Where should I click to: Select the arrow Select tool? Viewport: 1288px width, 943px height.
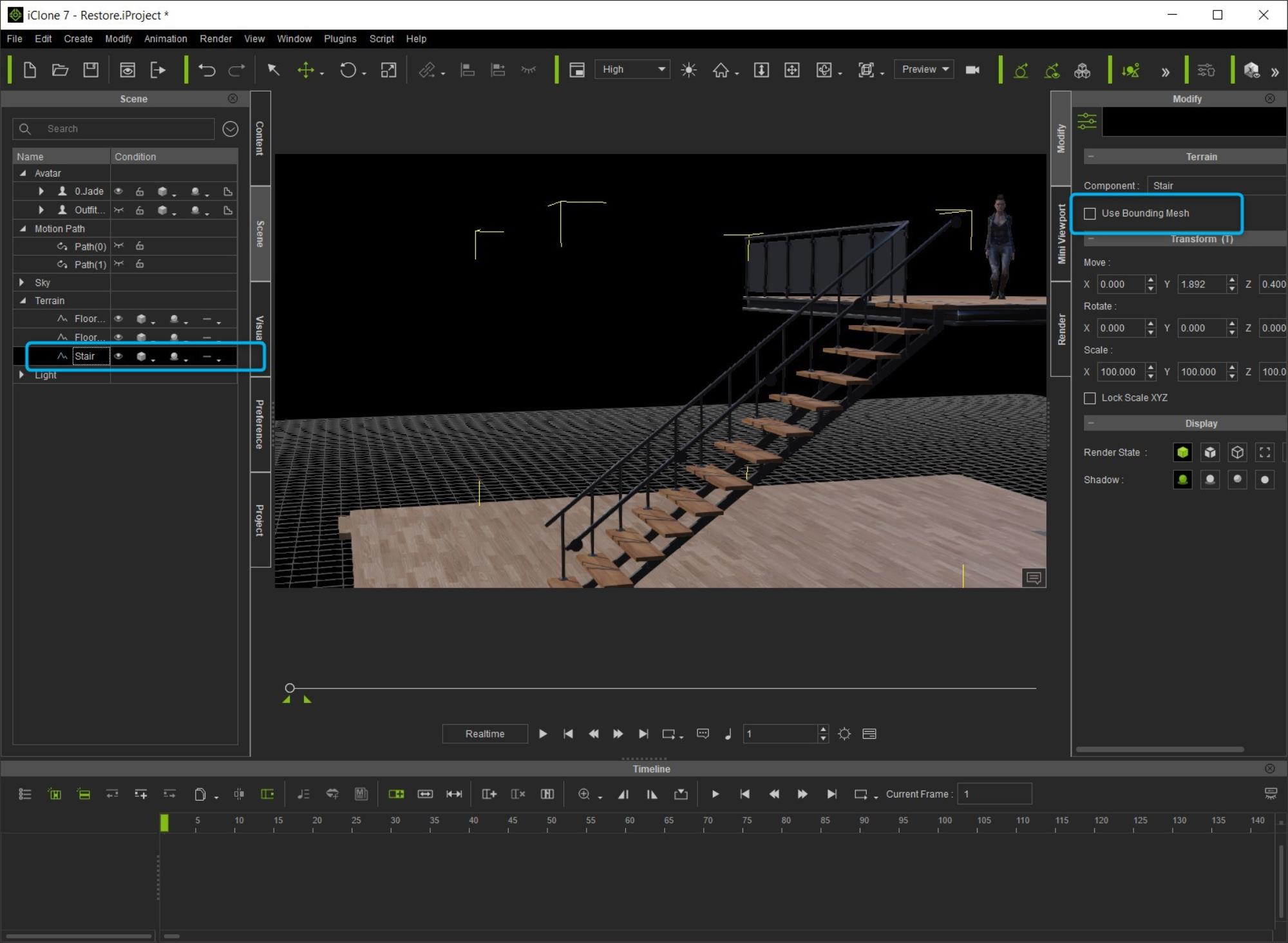(x=274, y=70)
